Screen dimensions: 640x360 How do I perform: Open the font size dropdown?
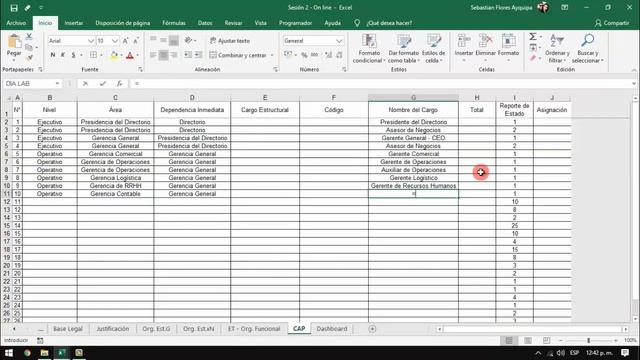click(x=115, y=41)
